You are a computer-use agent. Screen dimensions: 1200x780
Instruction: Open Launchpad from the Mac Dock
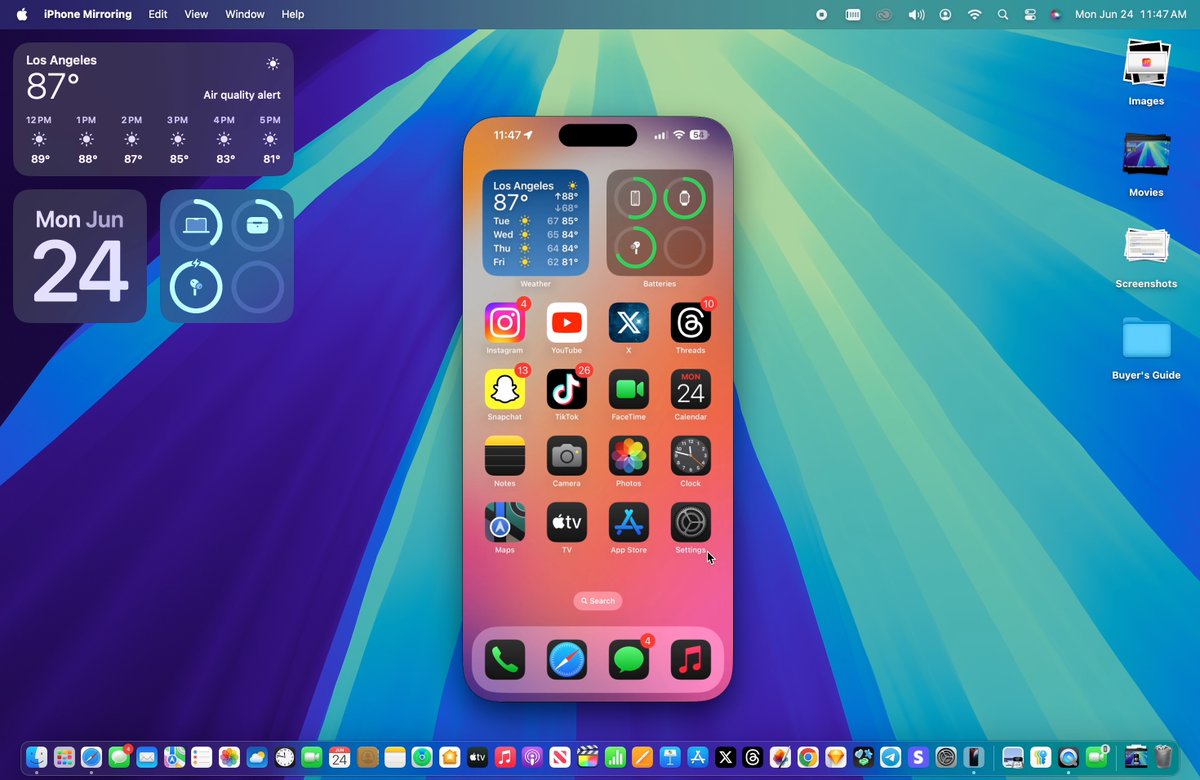pos(64,757)
